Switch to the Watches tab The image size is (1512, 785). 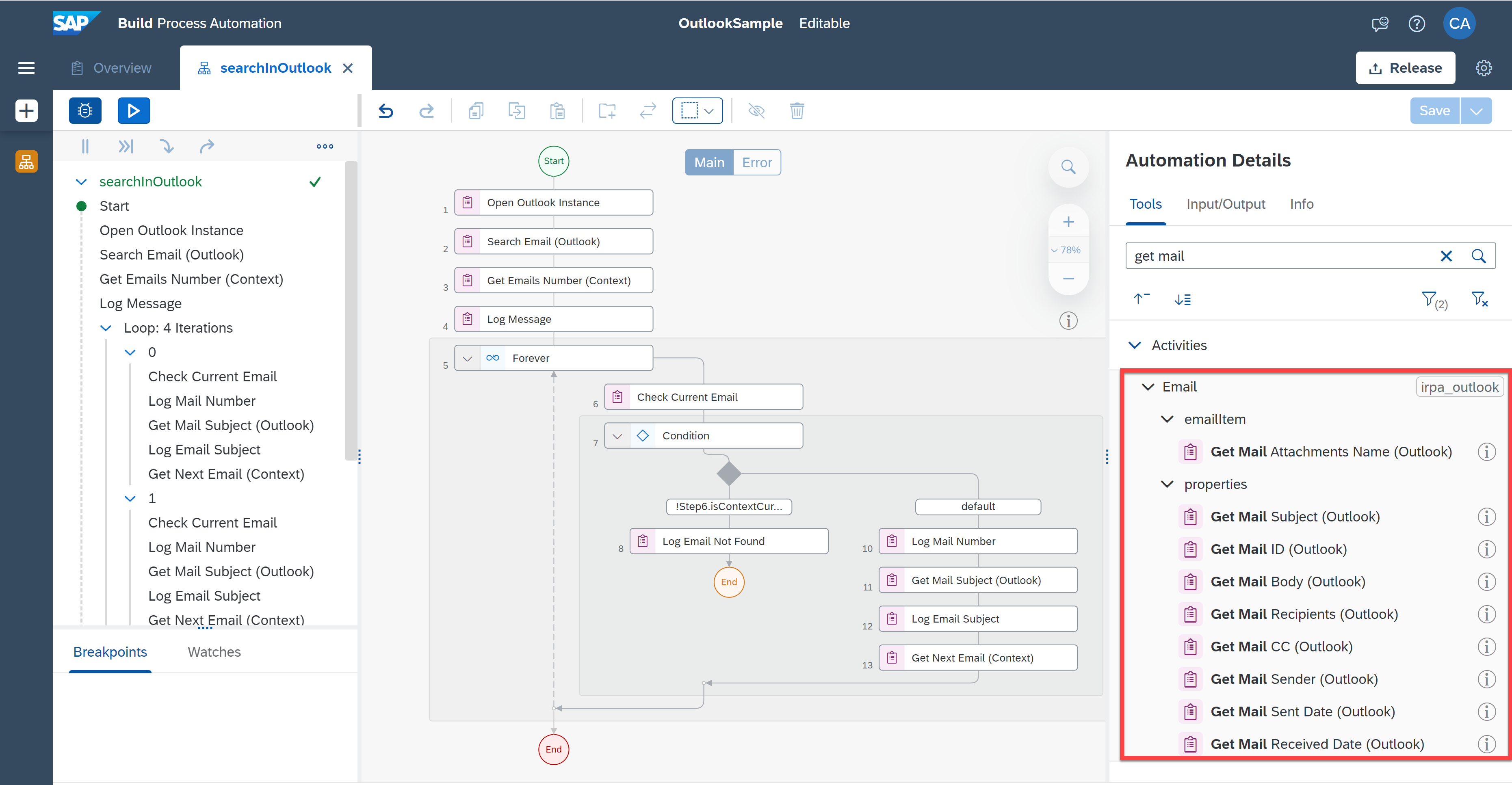[214, 652]
